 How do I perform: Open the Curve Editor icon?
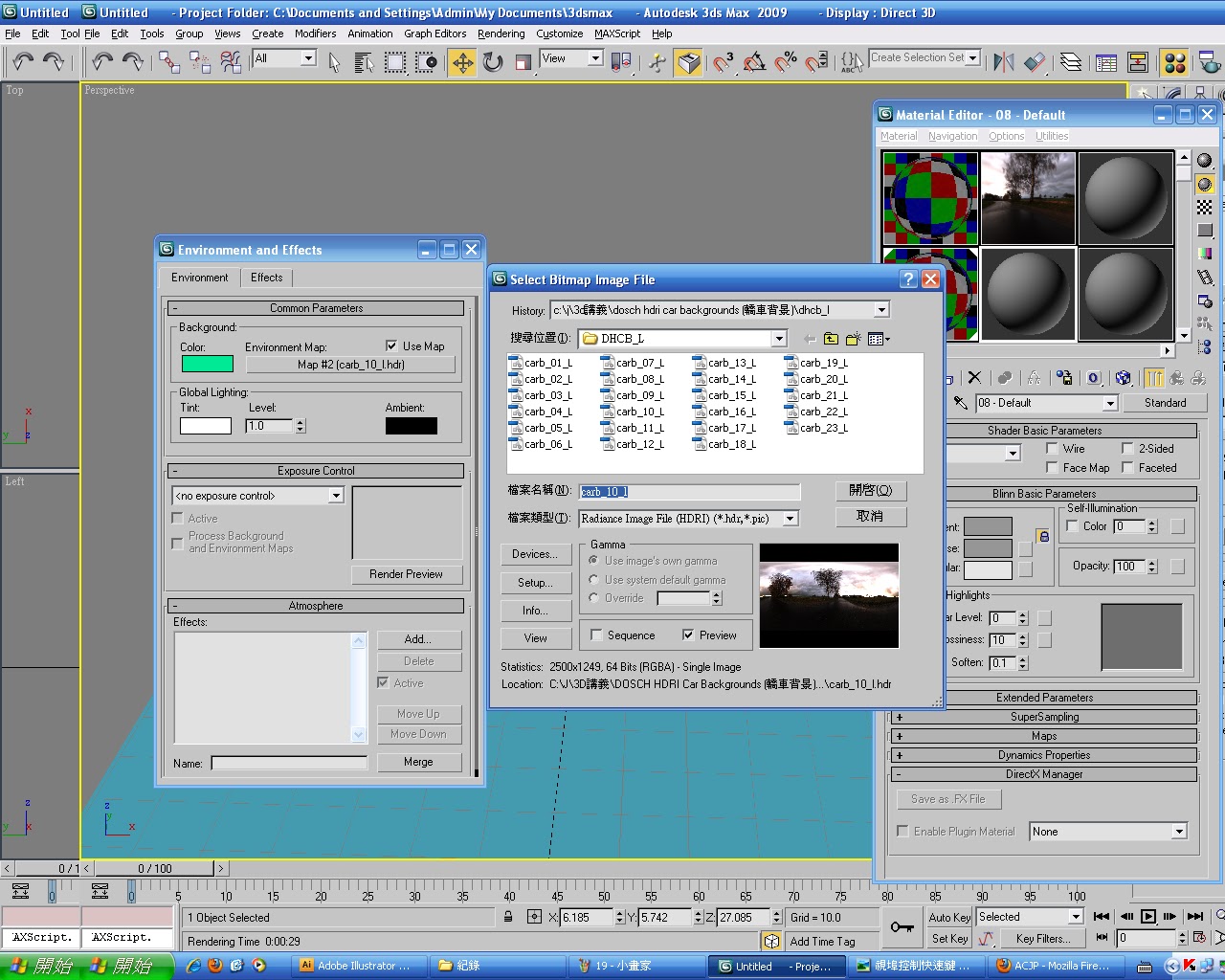(x=1106, y=62)
